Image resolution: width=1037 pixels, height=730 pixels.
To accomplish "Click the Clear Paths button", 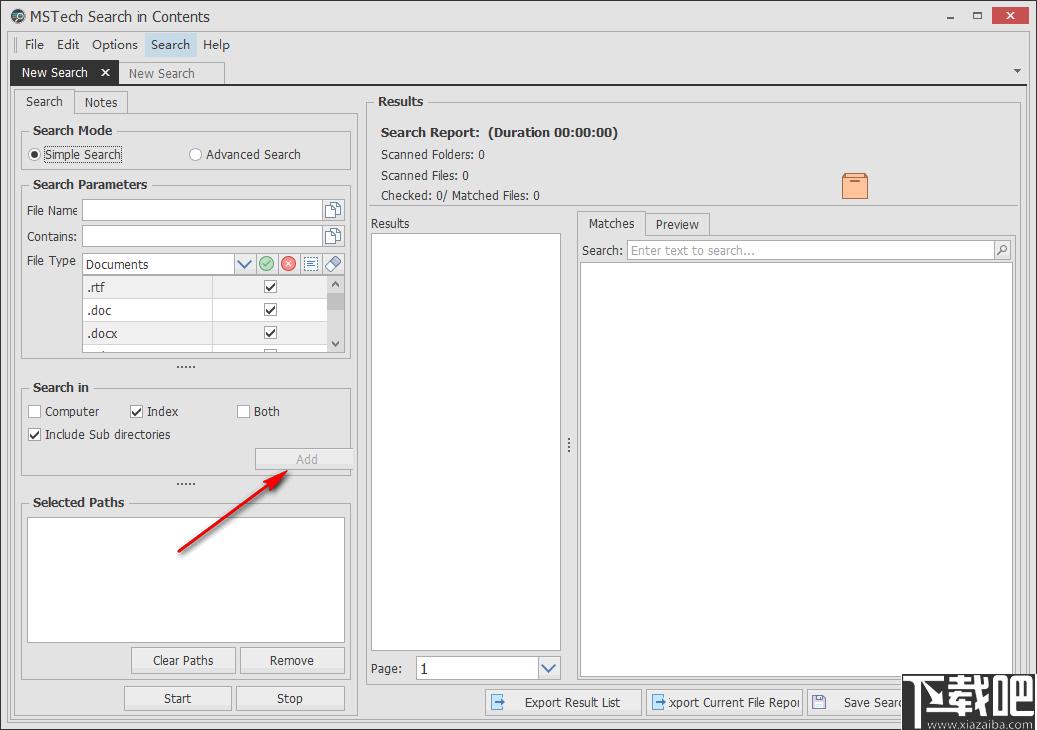I will (183, 660).
